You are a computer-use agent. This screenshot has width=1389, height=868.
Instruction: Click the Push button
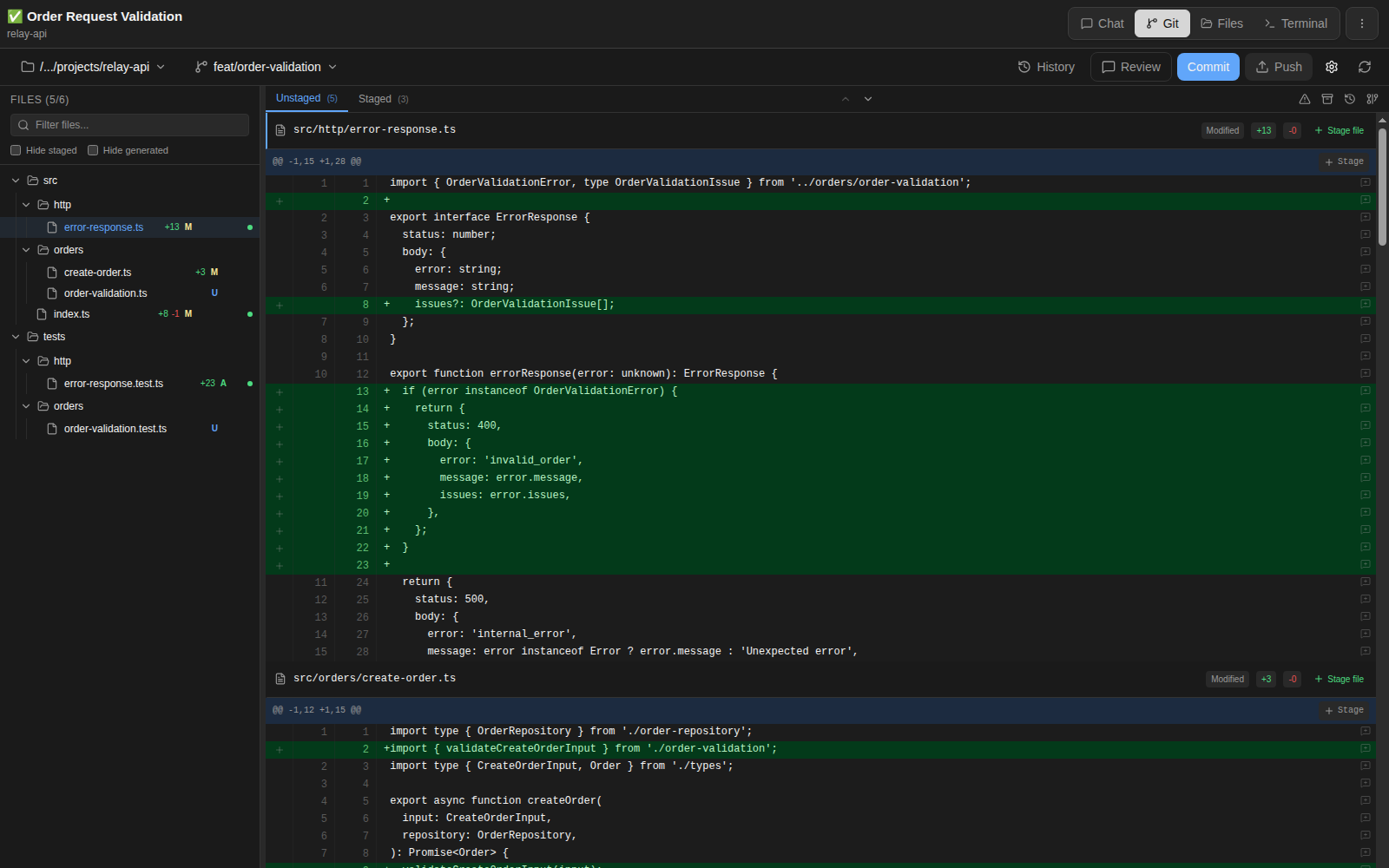[1279, 67]
